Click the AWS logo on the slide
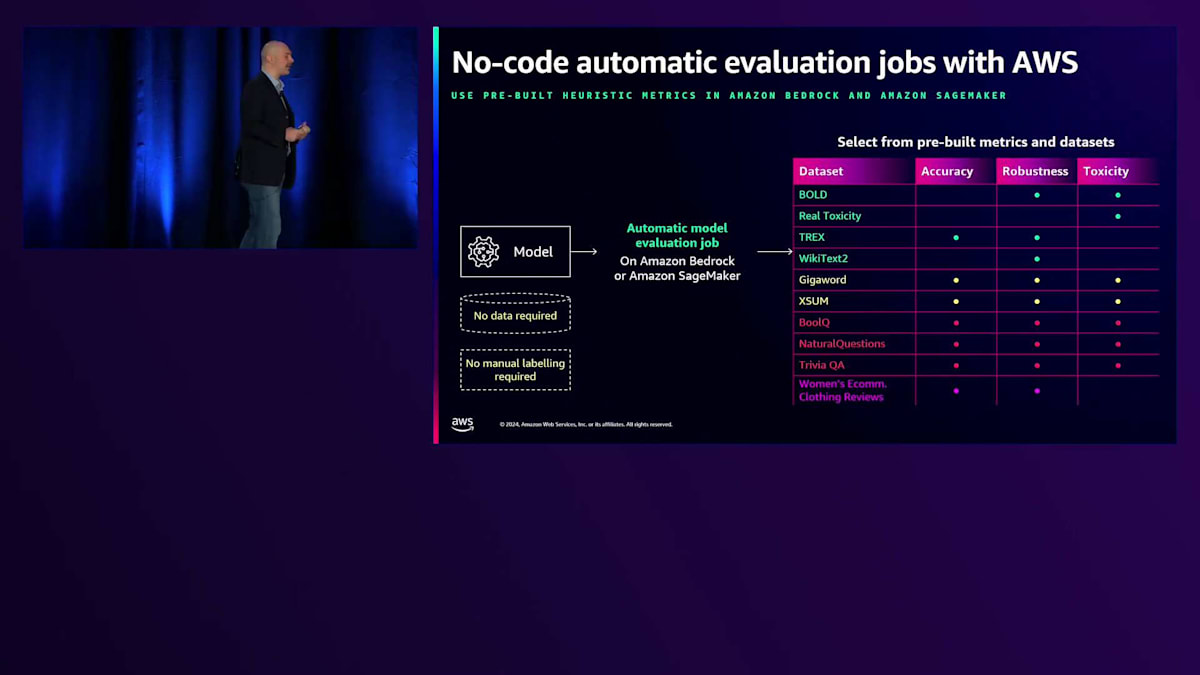 (462, 424)
